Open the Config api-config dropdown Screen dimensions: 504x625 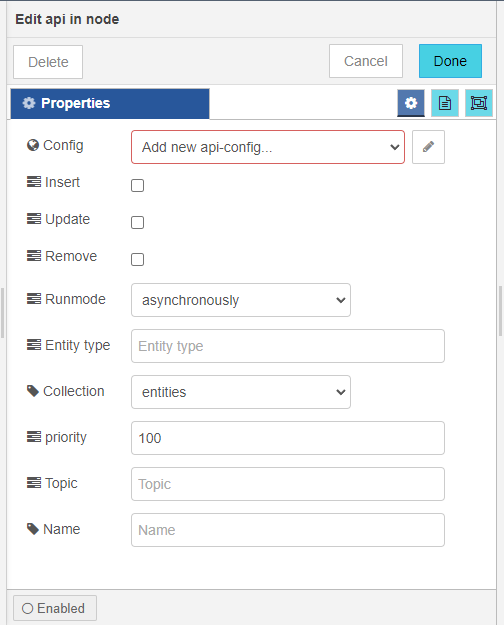tap(268, 147)
